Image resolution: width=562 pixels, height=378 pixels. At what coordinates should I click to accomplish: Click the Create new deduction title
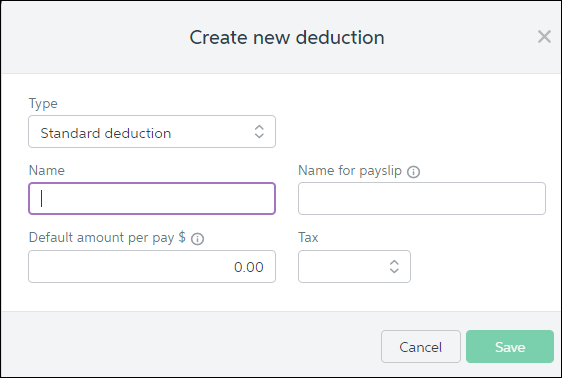287,37
